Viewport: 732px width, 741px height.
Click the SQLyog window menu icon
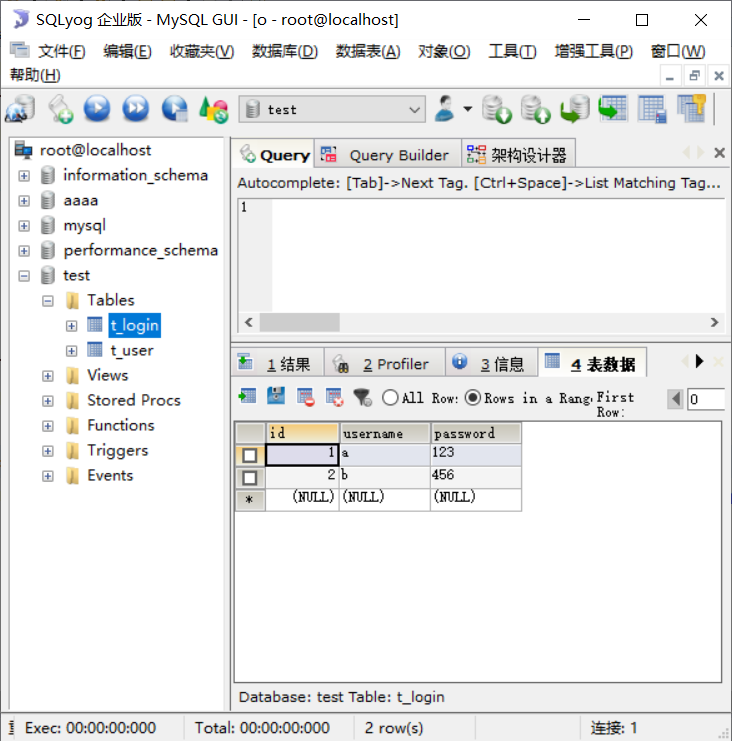(19, 50)
